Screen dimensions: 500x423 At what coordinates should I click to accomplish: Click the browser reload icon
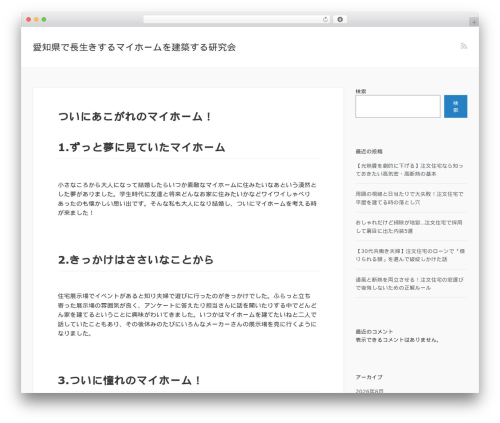325,20
